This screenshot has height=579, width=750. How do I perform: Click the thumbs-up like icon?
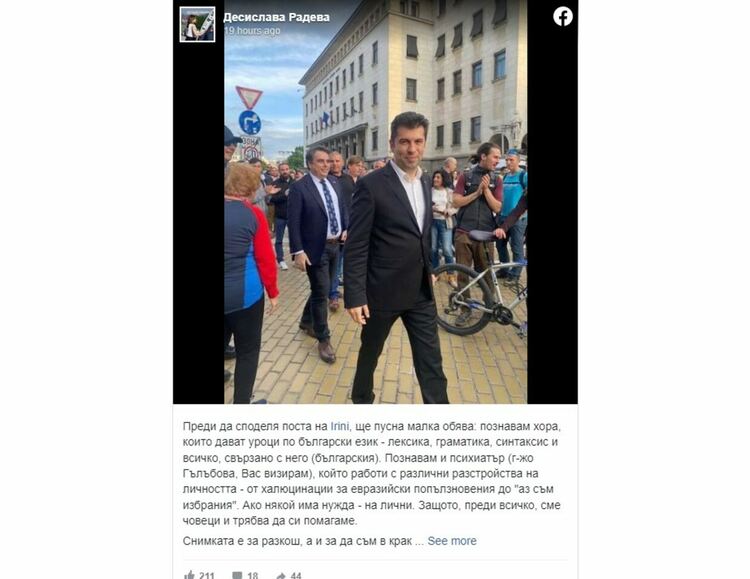pos(189,575)
